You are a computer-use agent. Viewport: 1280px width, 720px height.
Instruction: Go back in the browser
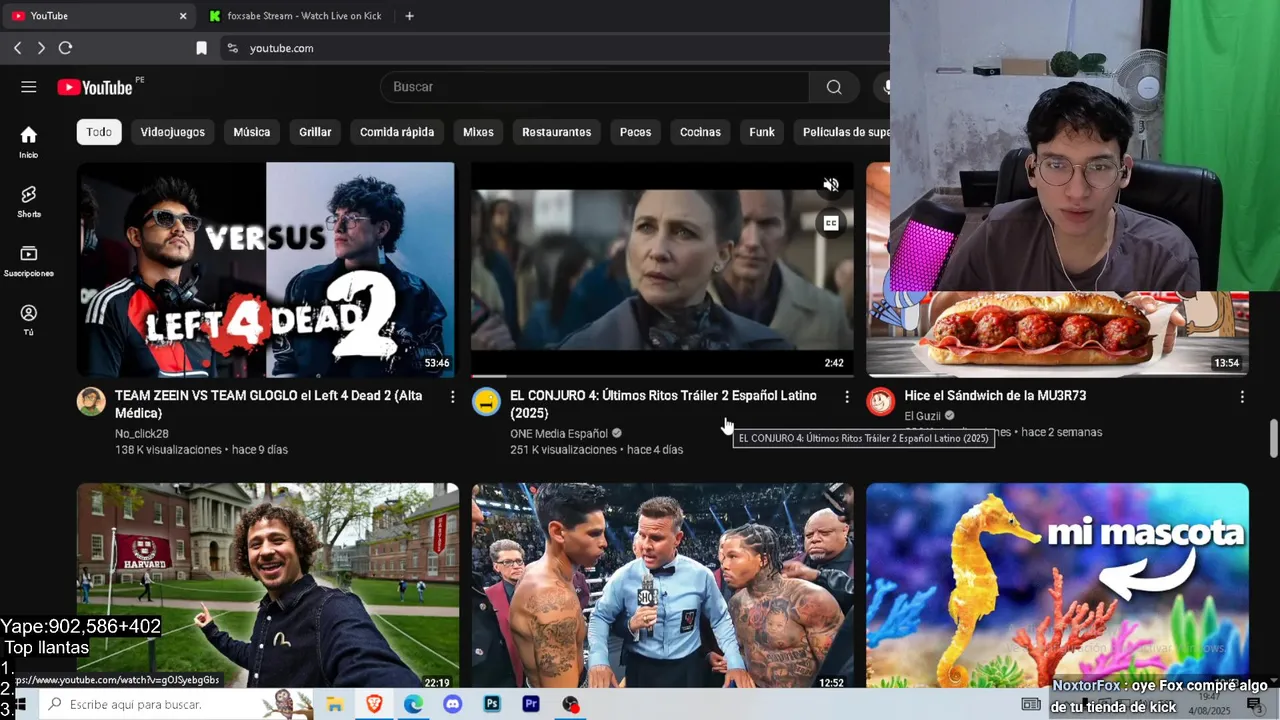pos(17,48)
